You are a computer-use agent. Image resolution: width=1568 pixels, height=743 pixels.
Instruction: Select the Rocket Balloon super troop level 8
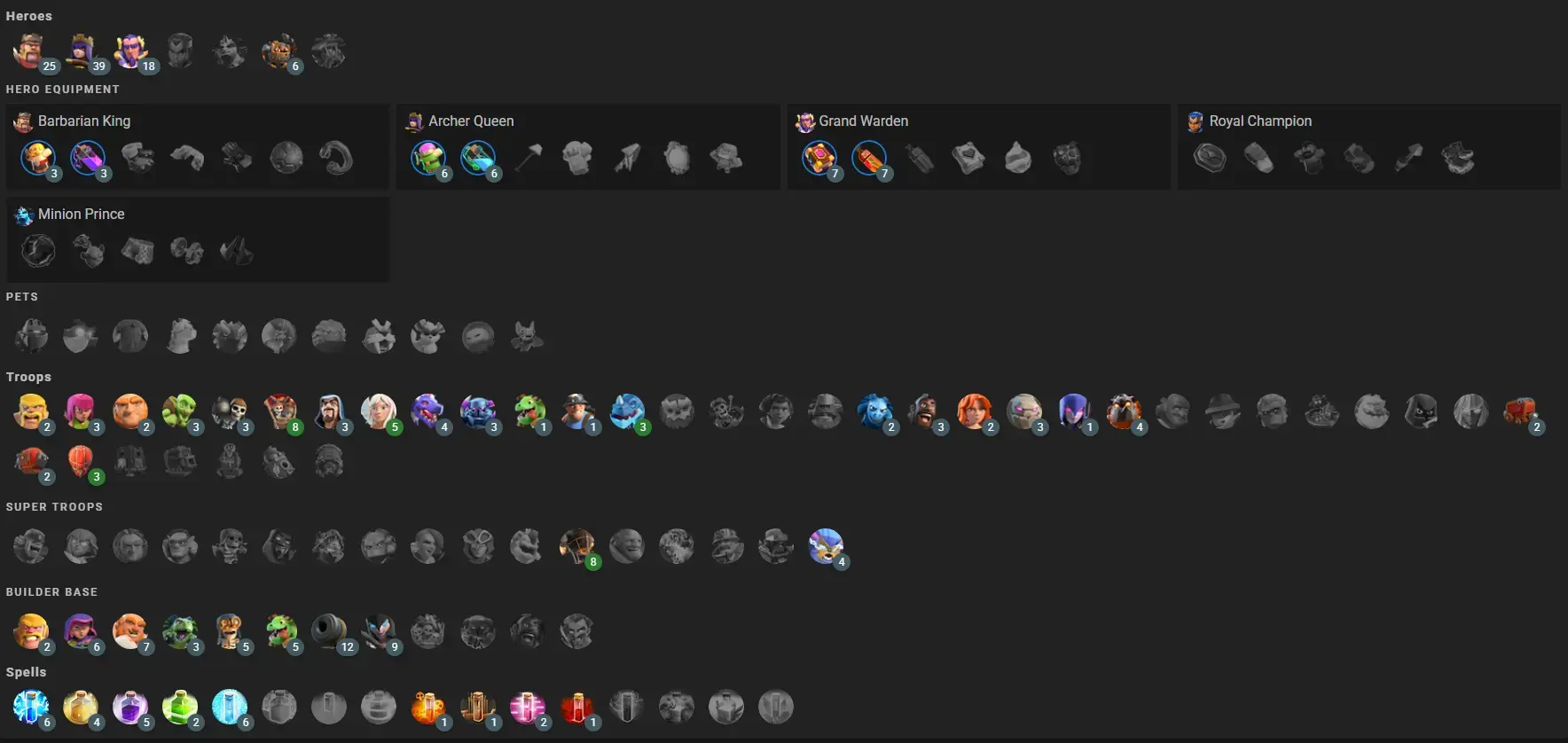click(577, 546)
